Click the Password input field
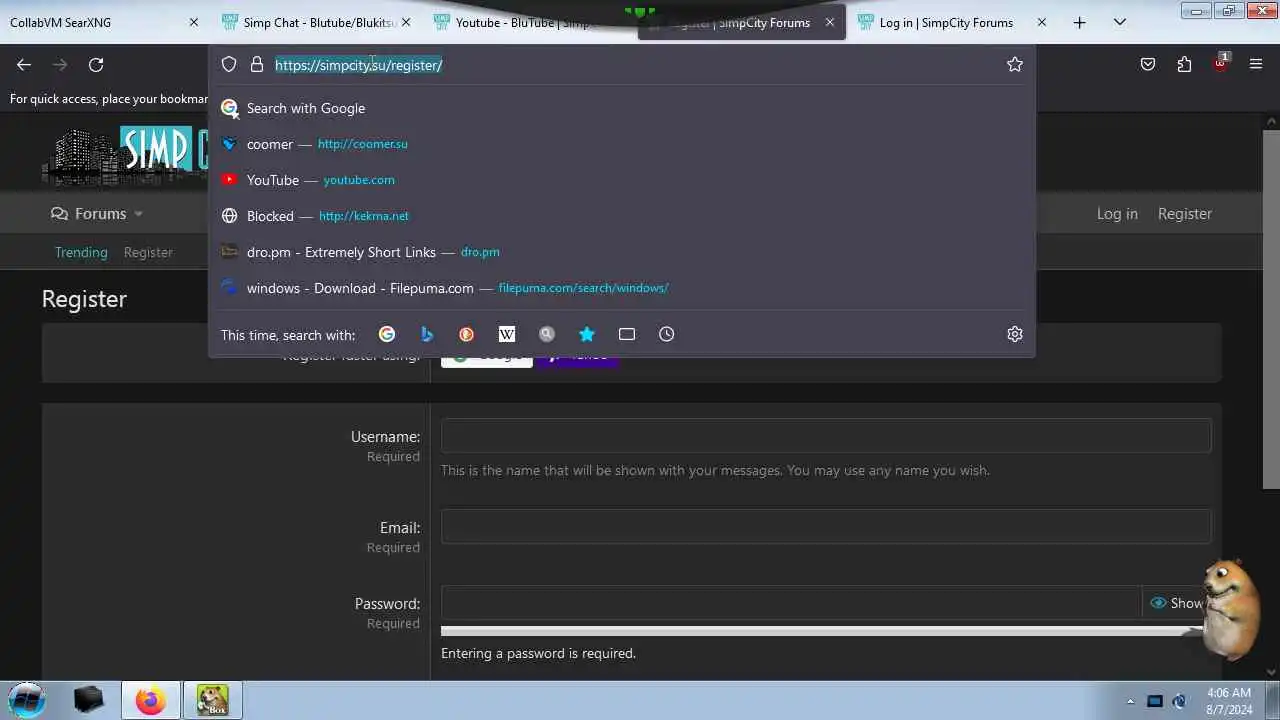1280x720 pixels. tap(791, 603)
